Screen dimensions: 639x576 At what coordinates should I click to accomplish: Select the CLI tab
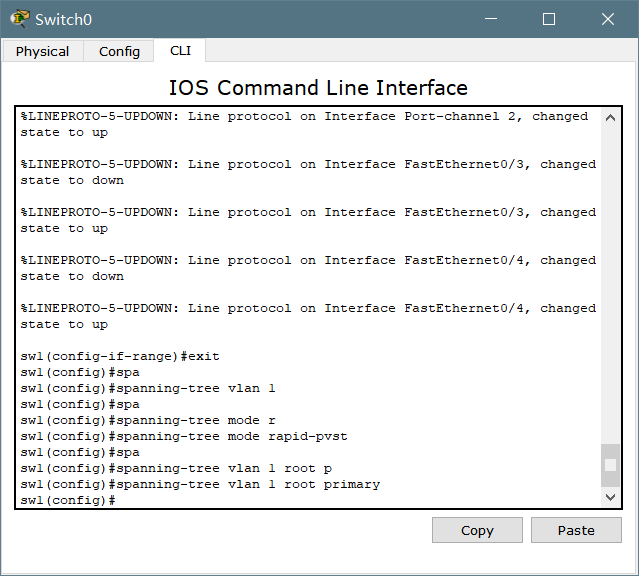180,50
